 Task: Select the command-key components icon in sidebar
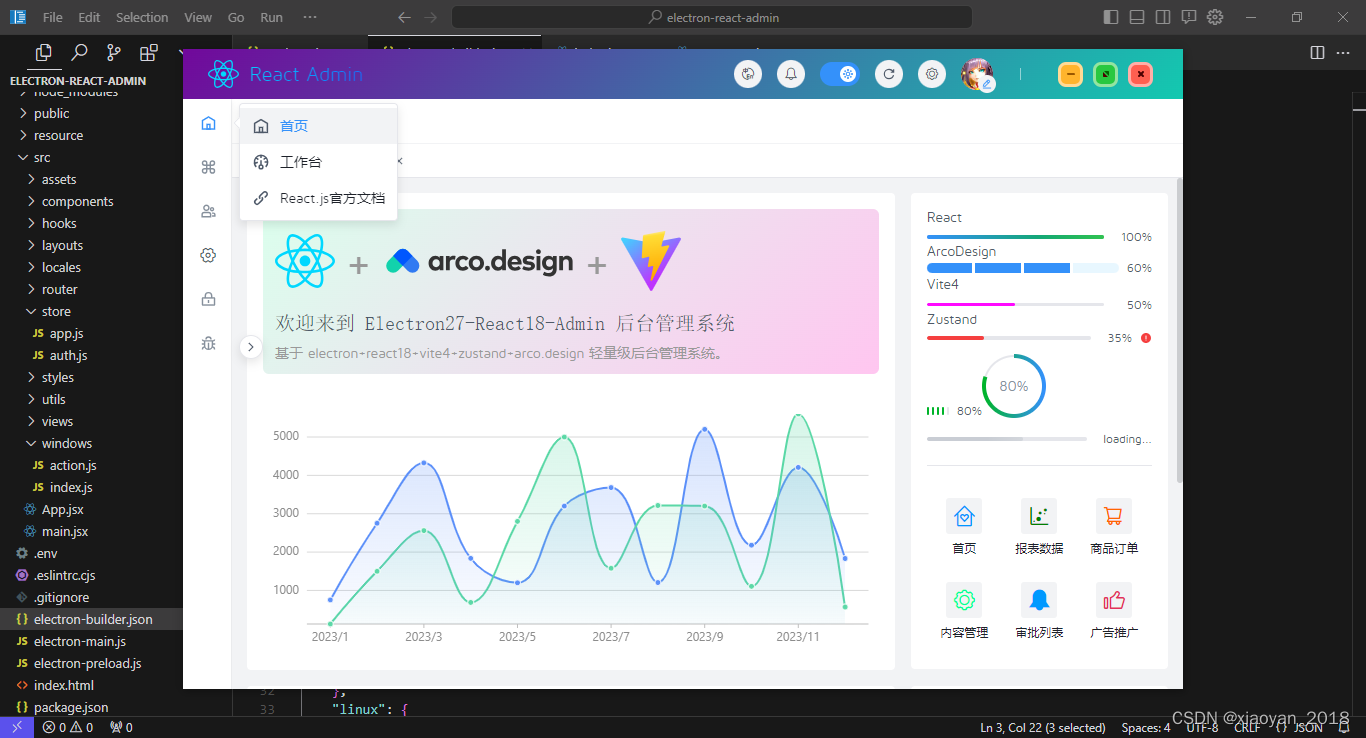point(208,167)
